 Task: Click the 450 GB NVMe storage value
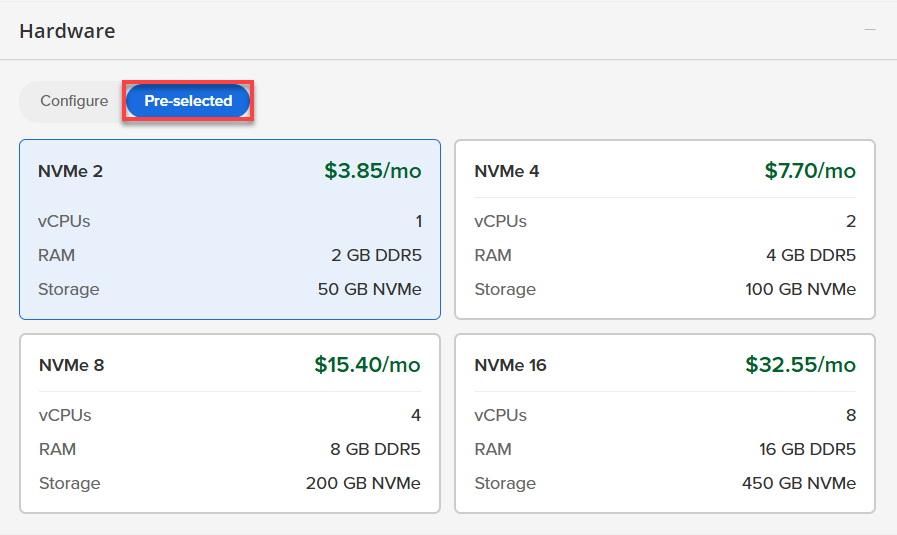tap(800, 483)
